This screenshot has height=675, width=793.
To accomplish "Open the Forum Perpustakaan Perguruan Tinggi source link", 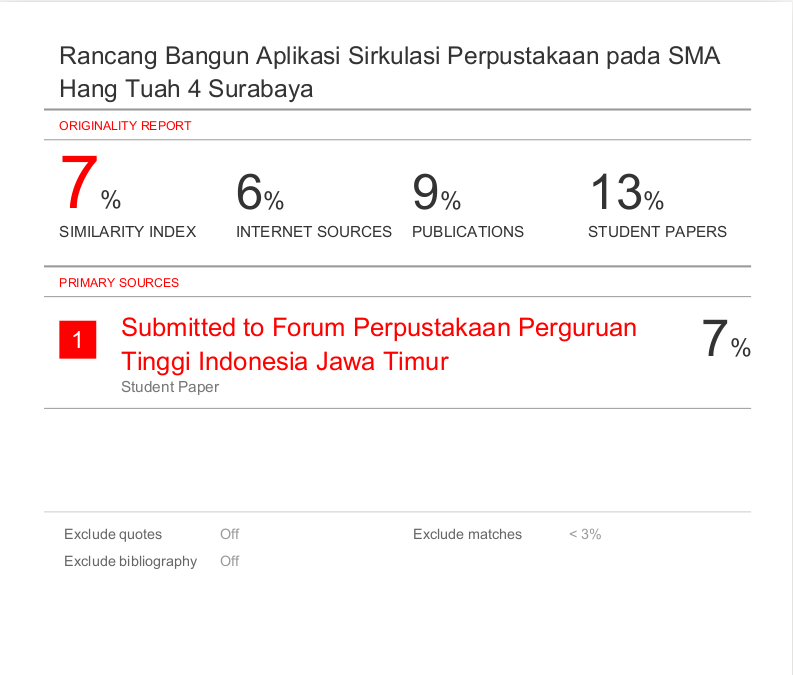I will point(378,343).
